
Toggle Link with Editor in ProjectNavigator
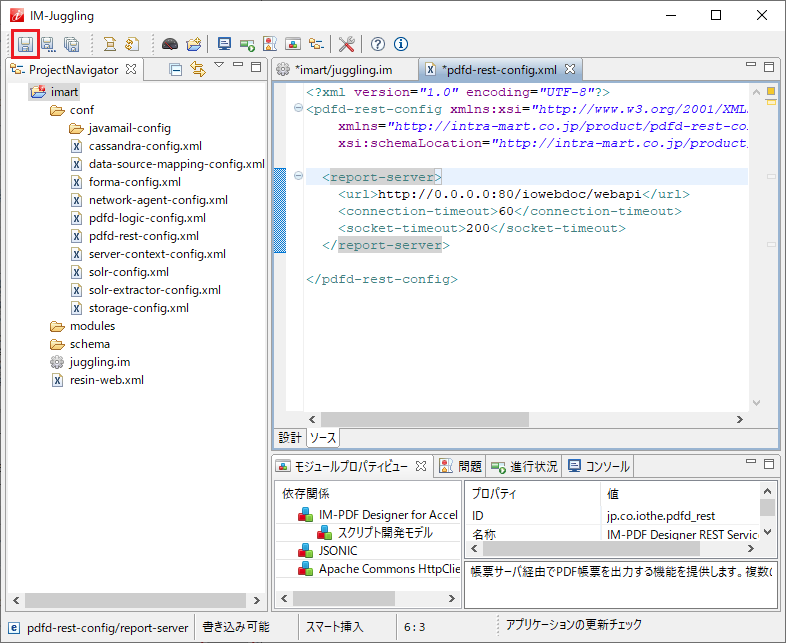(197, 69)
